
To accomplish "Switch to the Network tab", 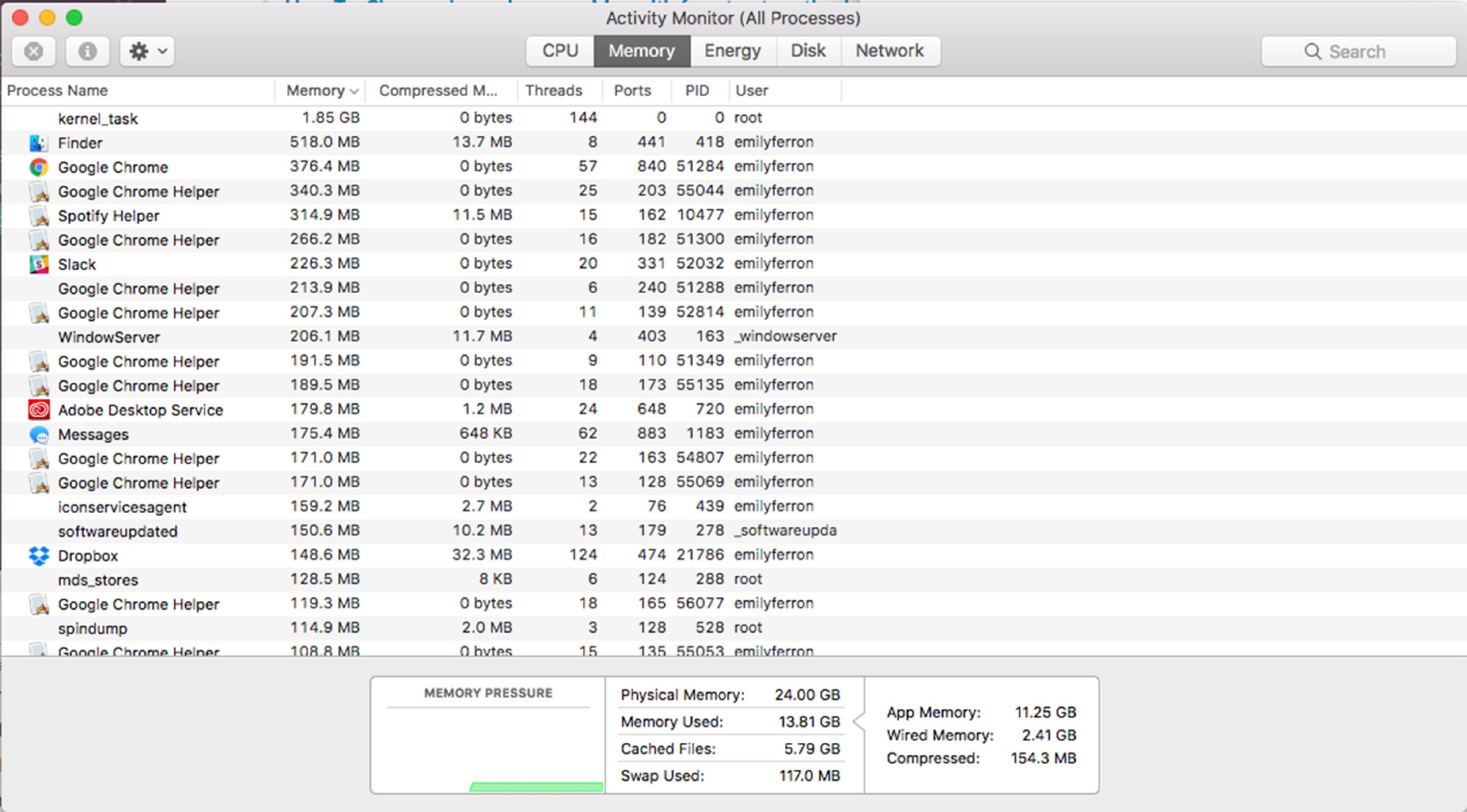I will (890, 50).
